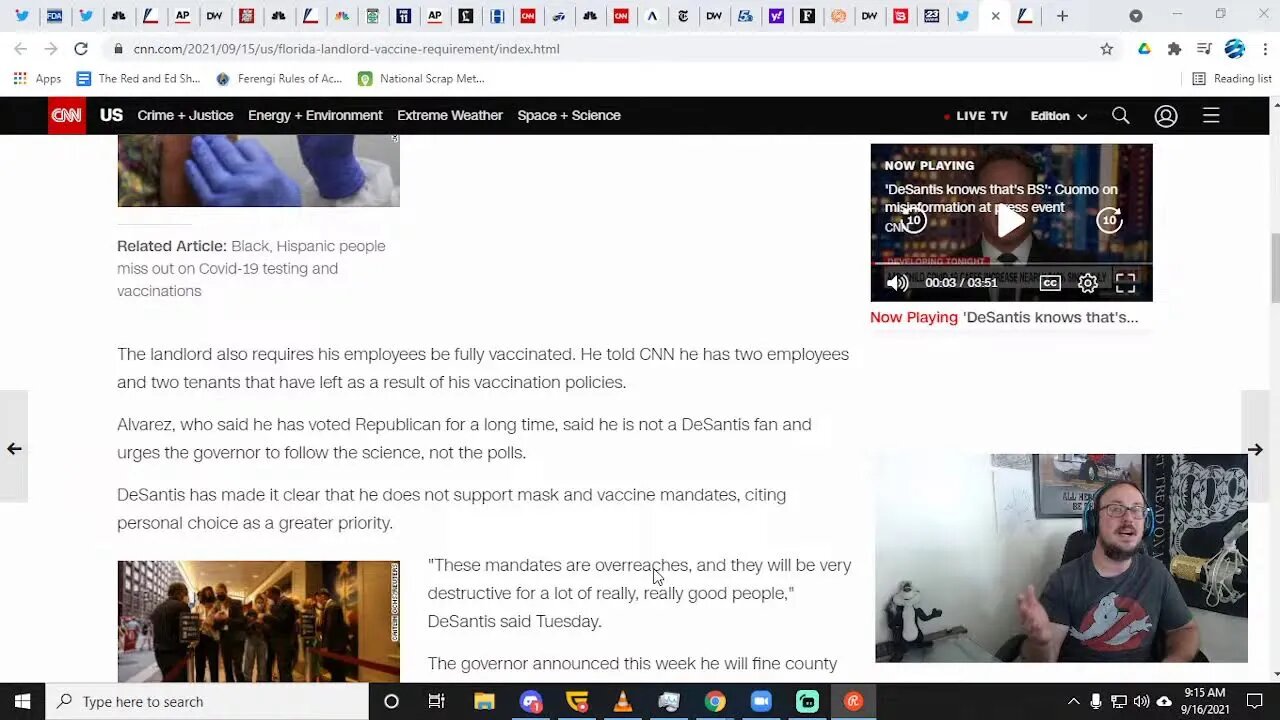The height and width of the screenshot is (720, 1280).
Task: Click the LIVE TV link
Action: click(x=976, y=116)
